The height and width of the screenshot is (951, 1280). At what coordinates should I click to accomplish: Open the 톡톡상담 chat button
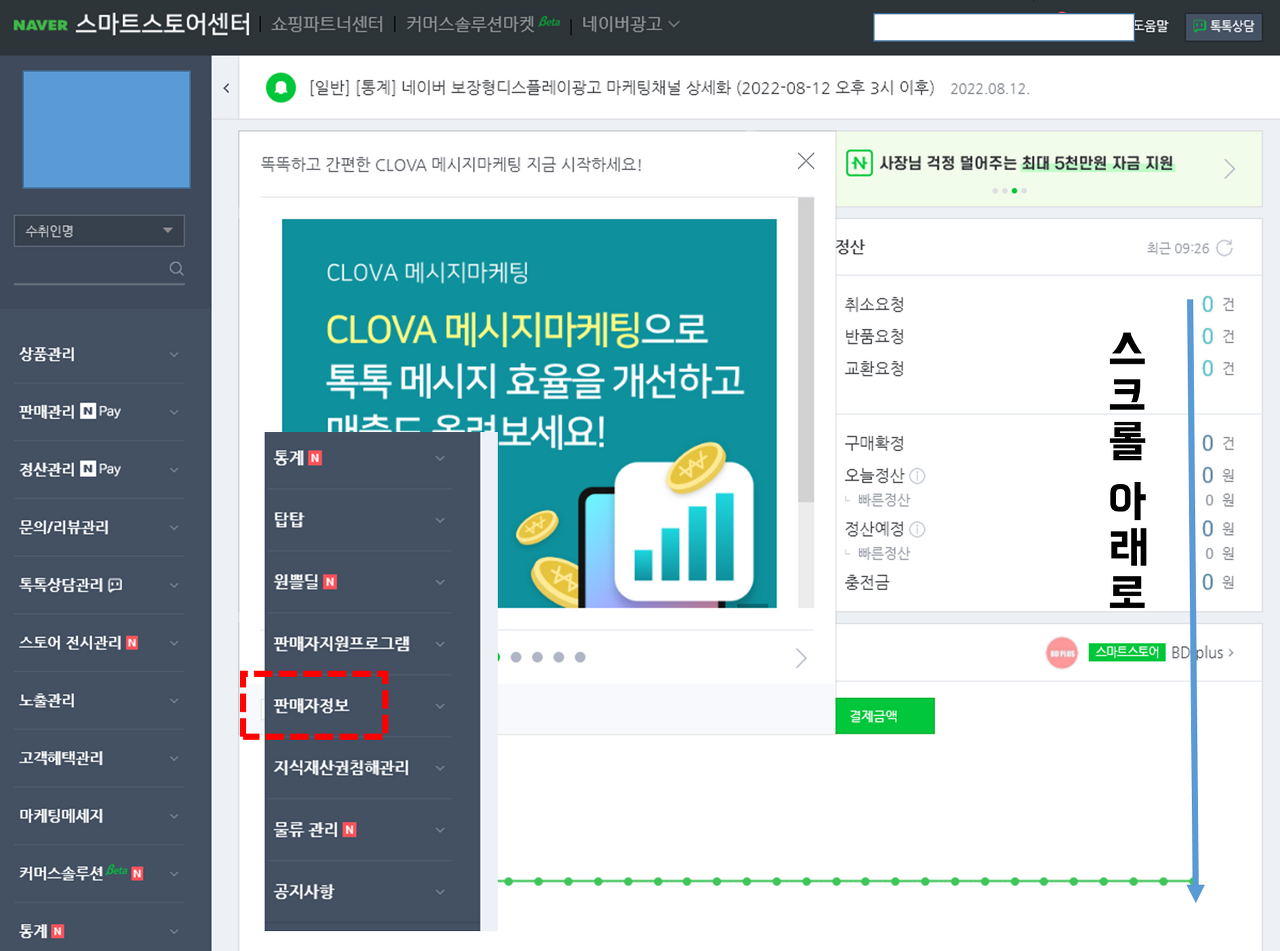(1223, 27)
